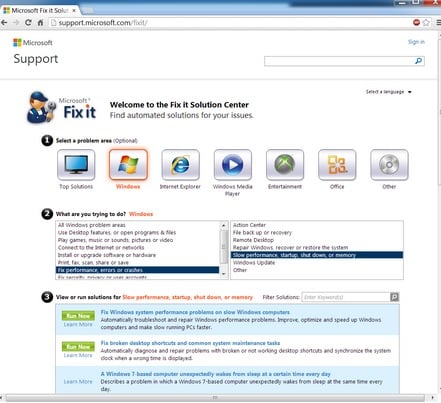Select the Windows problem area icon
Image resolution: width=441 pixels, height=403 pixels.
tap(128, 165)
